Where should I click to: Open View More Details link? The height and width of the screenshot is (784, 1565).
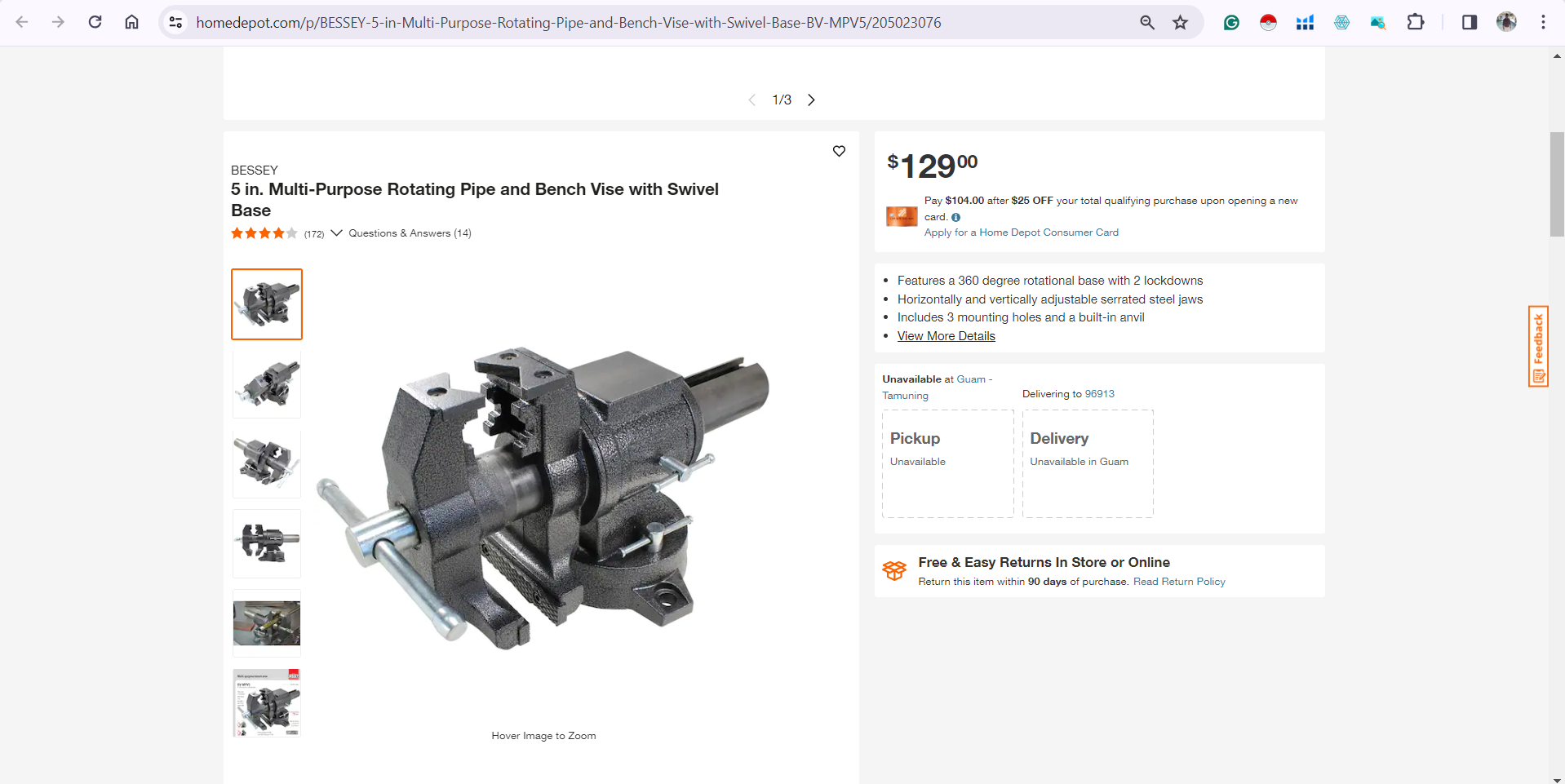coord(946,336)
